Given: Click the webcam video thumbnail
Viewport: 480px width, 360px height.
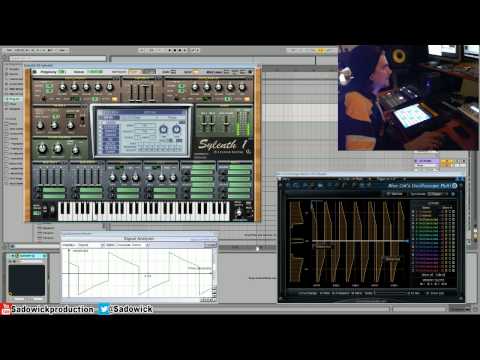Looking at the screenshot, I should click(408, 98).
